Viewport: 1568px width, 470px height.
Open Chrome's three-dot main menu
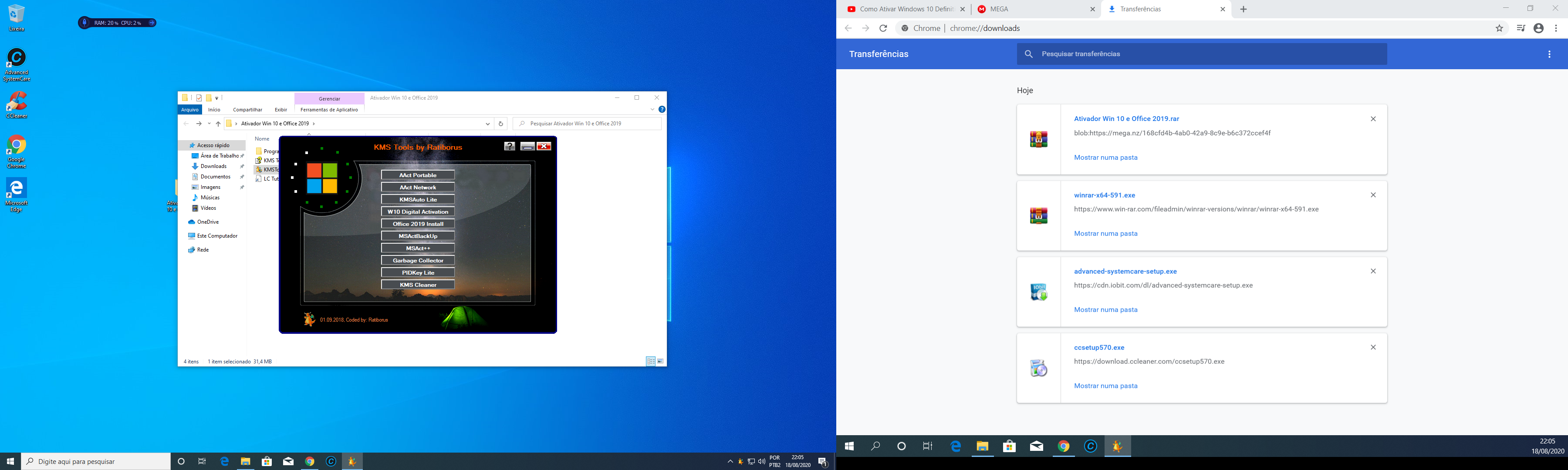coord(1556,28)
